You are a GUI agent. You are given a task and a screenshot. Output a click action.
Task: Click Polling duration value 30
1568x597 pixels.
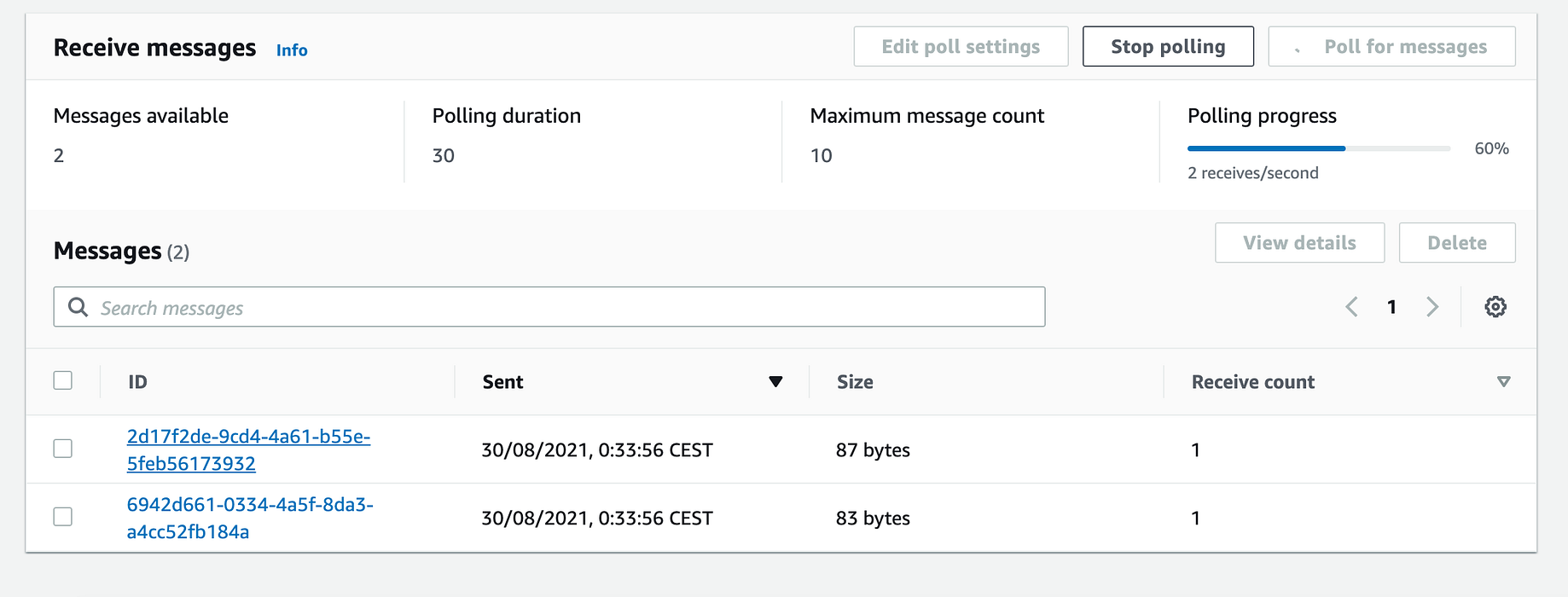point(443,156)
